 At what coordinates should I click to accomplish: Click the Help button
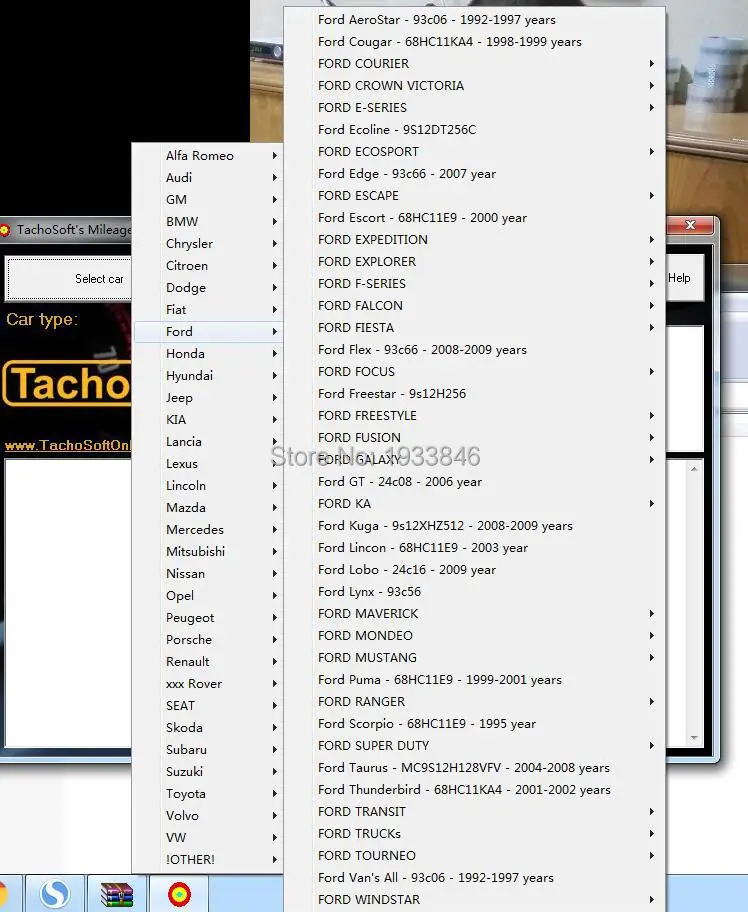tap(679, 278)
